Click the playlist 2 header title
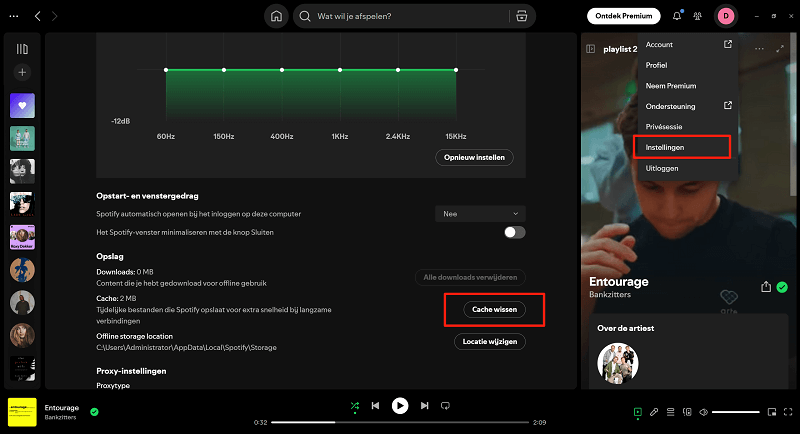The image size is (800, 434). [x=620, y=49]
